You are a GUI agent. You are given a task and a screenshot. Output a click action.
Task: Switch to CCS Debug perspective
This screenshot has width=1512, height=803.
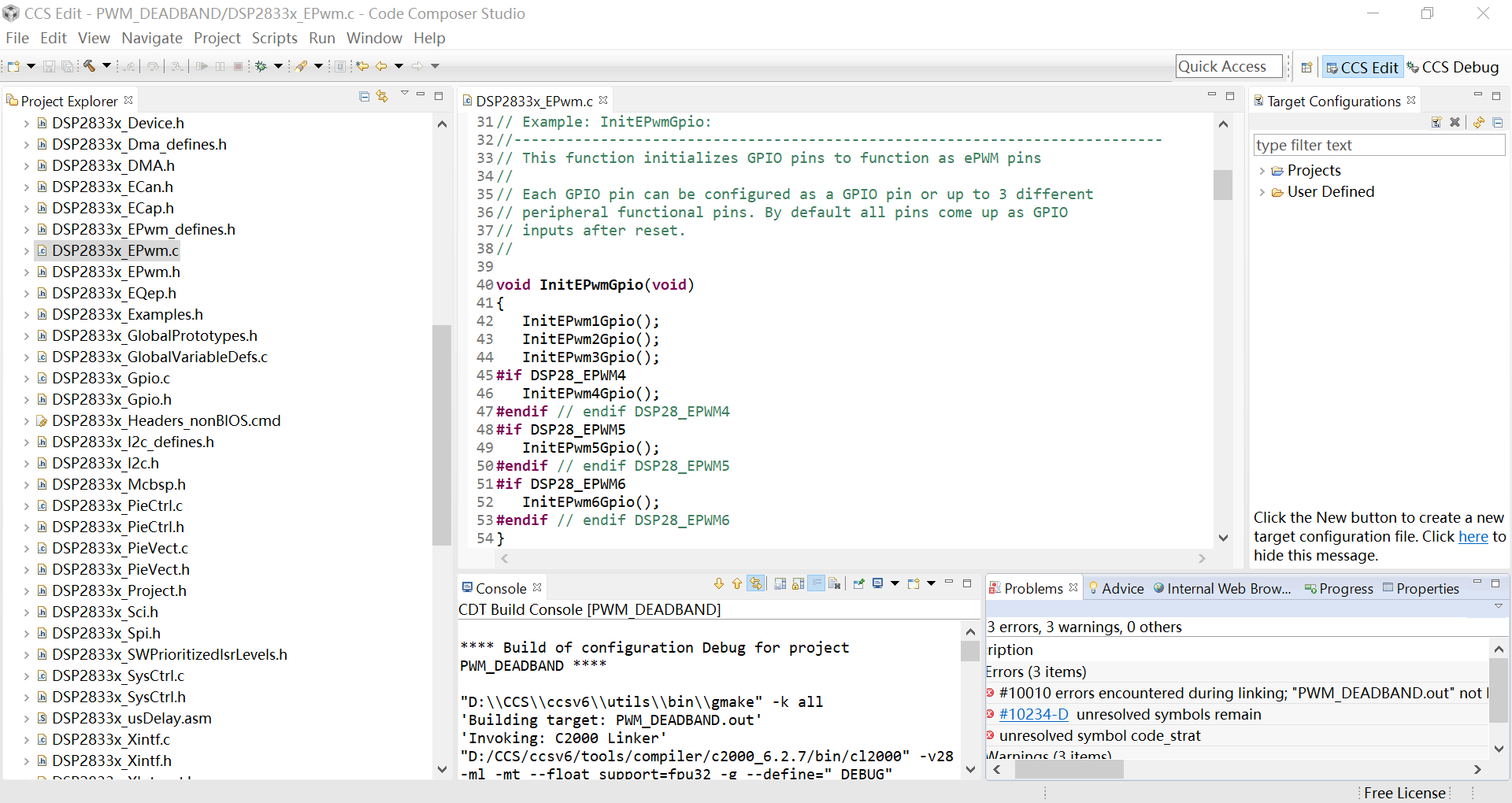click(x=1453, y=68)
